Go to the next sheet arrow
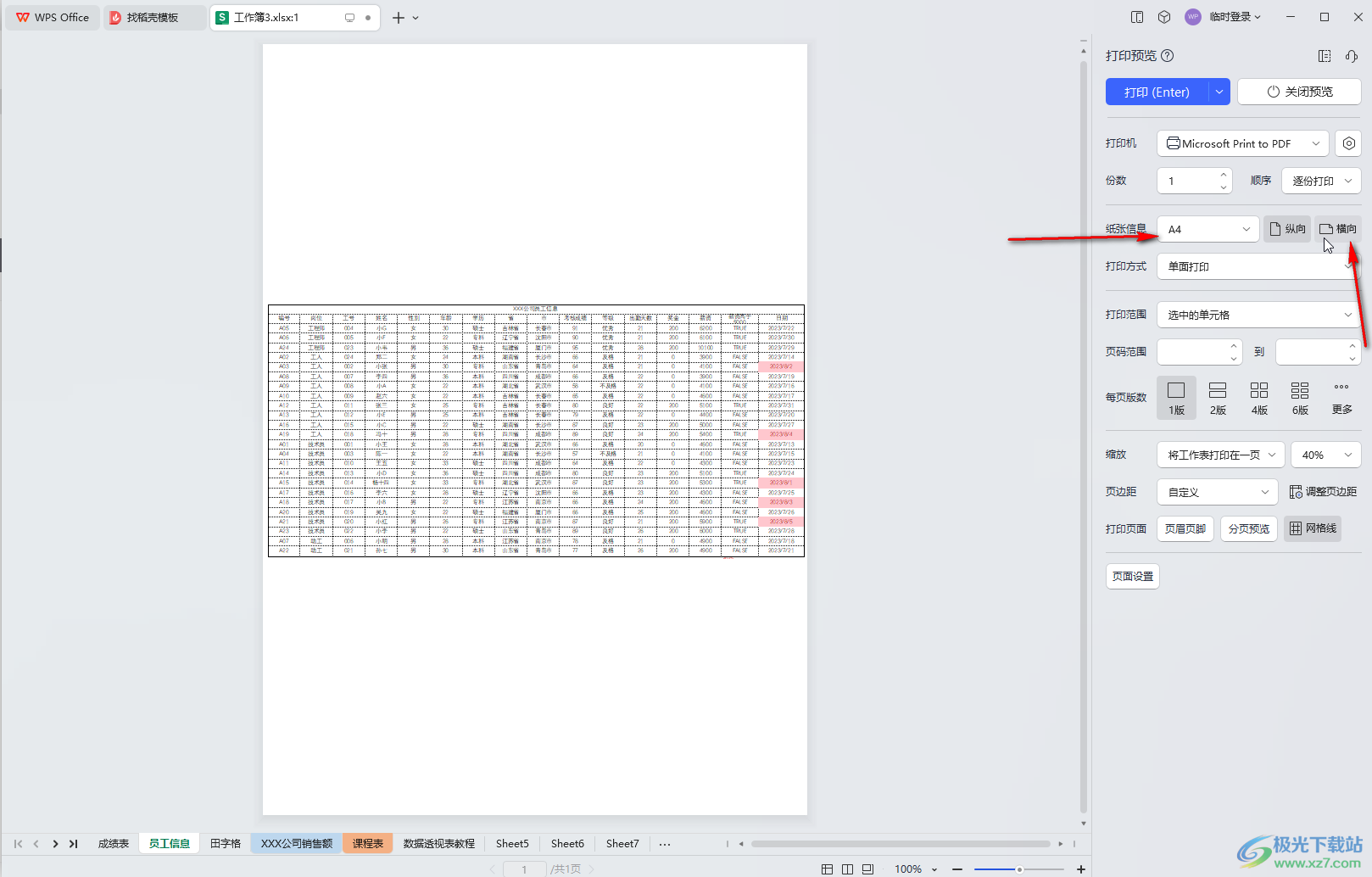This screenshot has width=1372, height=877. [x=55, y=844]
